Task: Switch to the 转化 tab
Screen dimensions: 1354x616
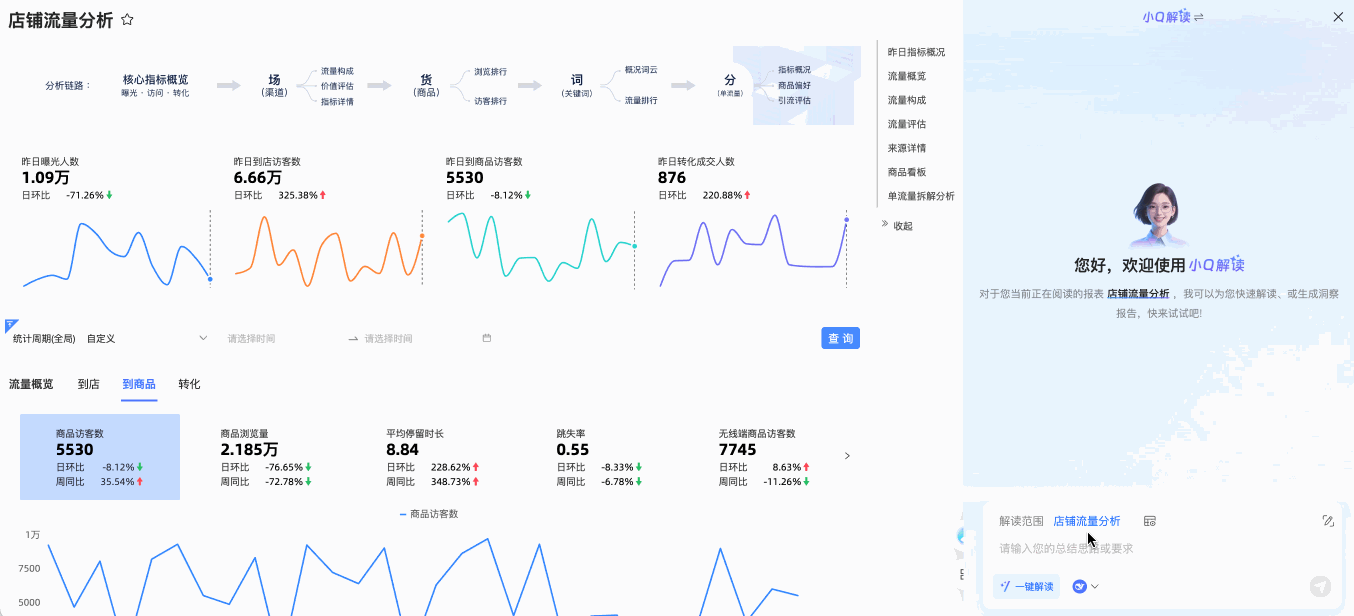Action: click(x=189, y=384)
